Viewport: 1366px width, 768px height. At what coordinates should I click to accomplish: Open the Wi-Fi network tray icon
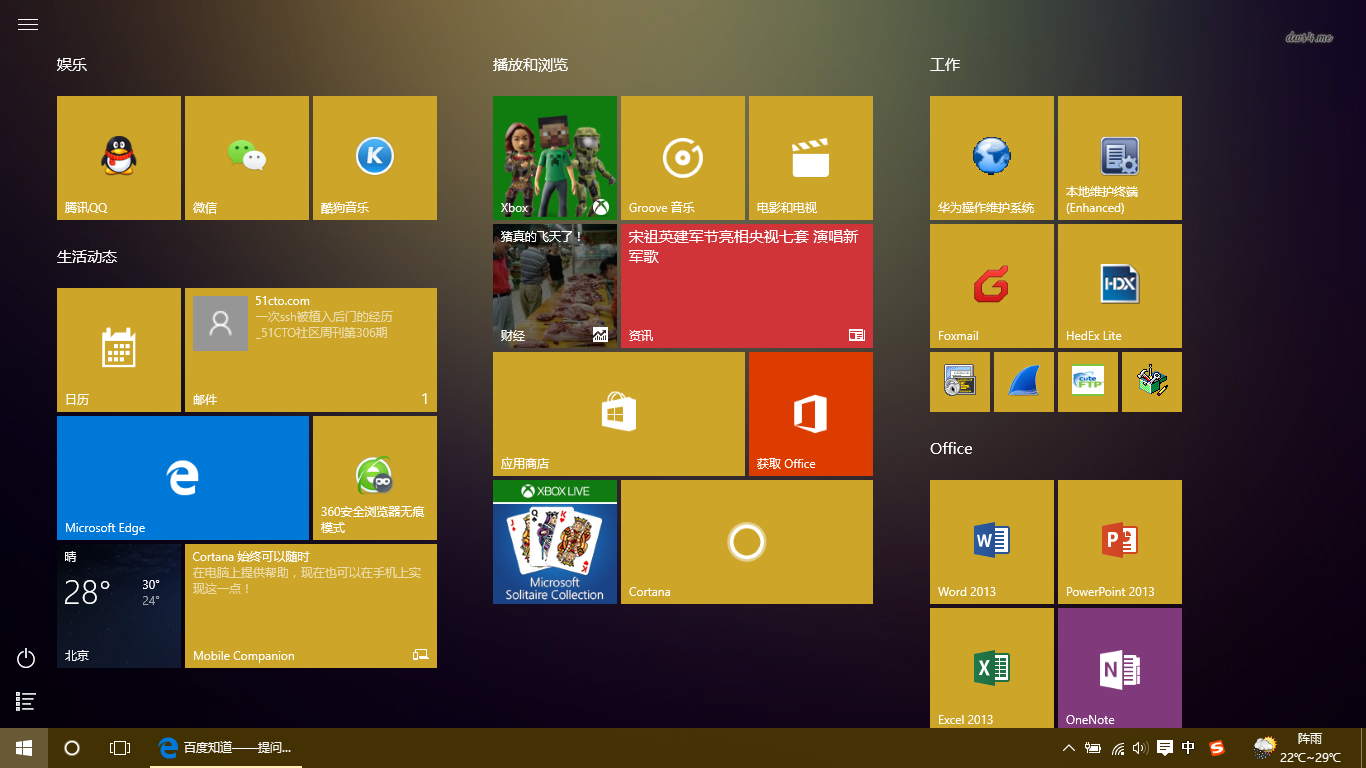click(1118, 748)
